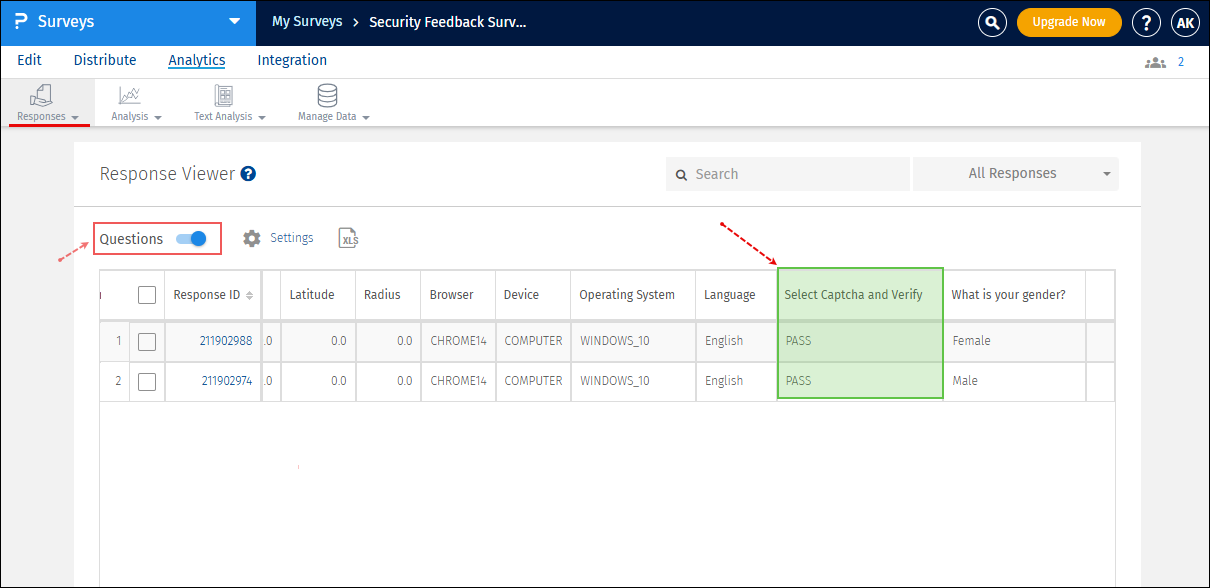Tick the checkbox for response 211902974
The image size is (1210, 588).
point(147,381)
